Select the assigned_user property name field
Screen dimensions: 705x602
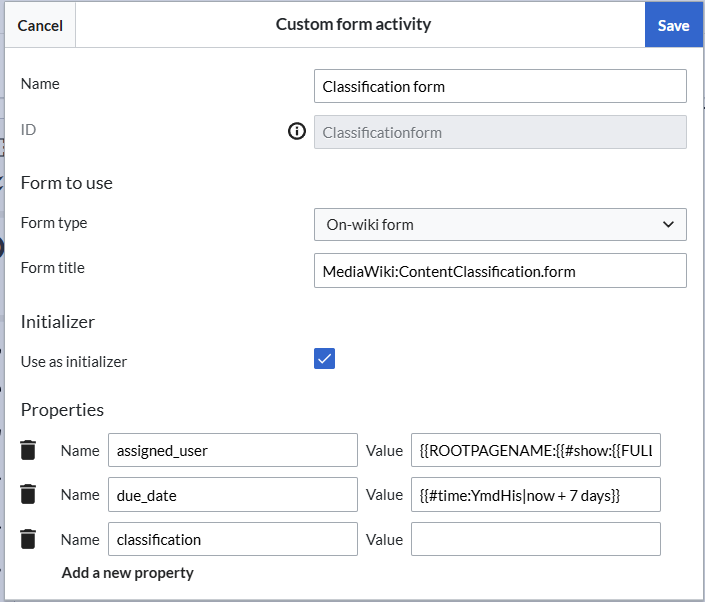pos(232,450)
